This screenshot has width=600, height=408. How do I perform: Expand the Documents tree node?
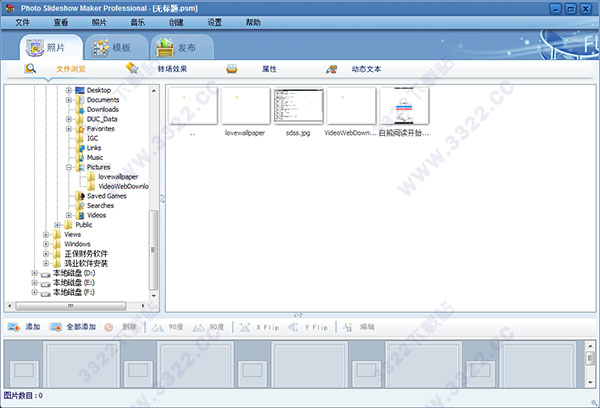tap(69, 100)
